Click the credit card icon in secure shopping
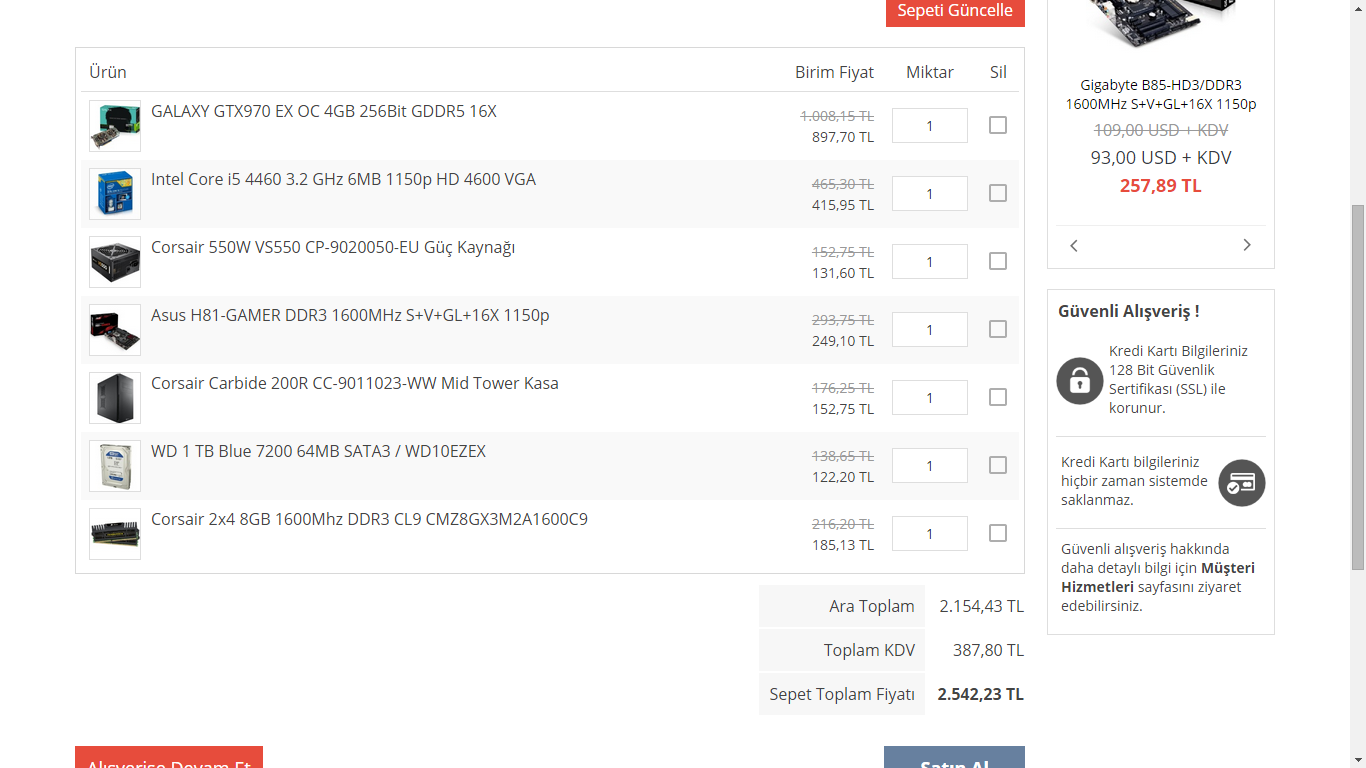The image size is (1366, 768). point(1242,483)
